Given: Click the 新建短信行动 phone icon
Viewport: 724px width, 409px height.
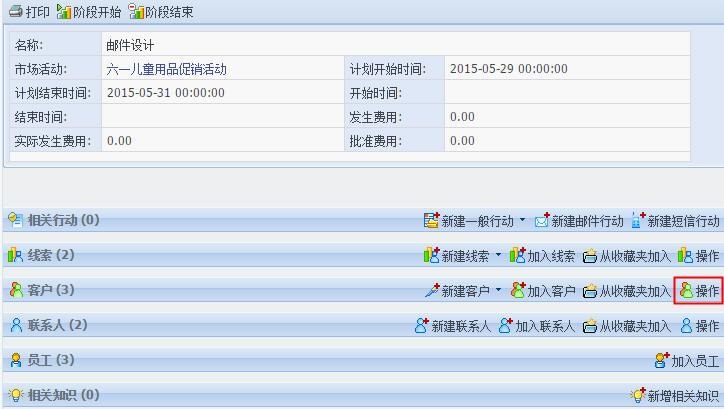Looking at the screenshot, I should coord(638,221).
